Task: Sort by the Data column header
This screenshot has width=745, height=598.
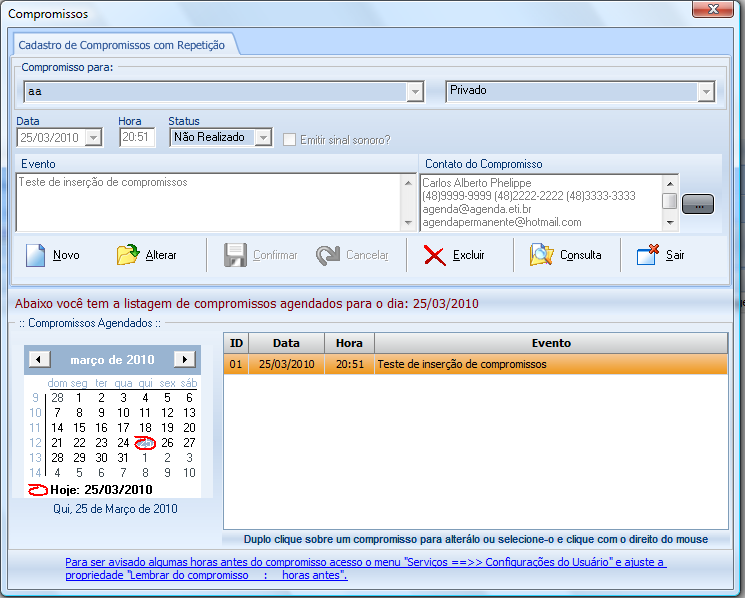Action: (287, 343)
